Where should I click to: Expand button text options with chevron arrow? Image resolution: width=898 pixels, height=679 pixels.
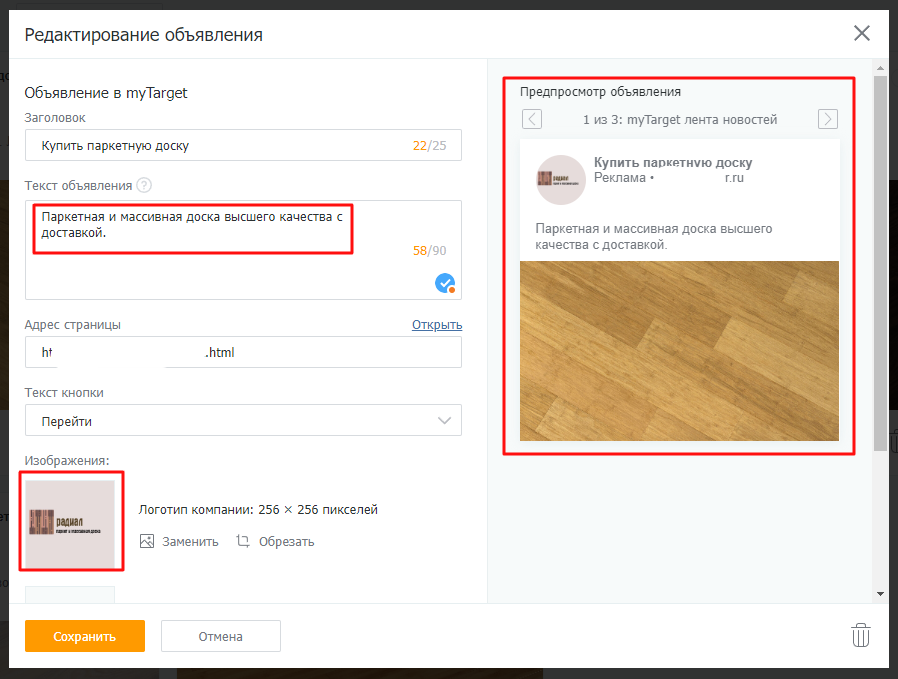444,421
